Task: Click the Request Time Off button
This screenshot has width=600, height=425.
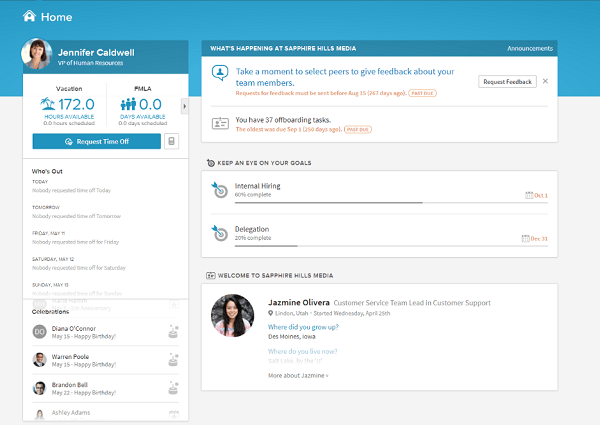Action: coord(96,142)
